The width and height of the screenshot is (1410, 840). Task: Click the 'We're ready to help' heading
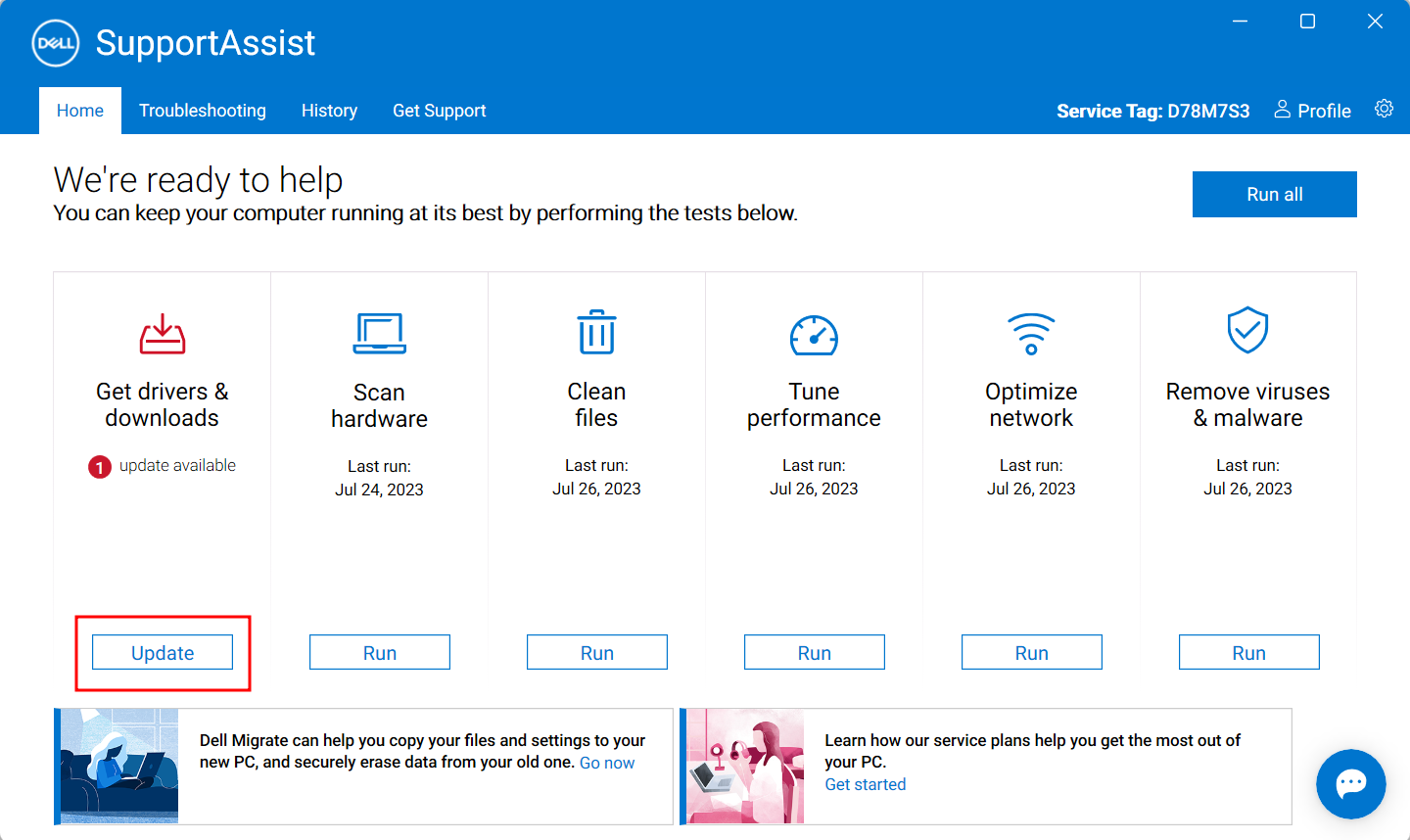199,180
